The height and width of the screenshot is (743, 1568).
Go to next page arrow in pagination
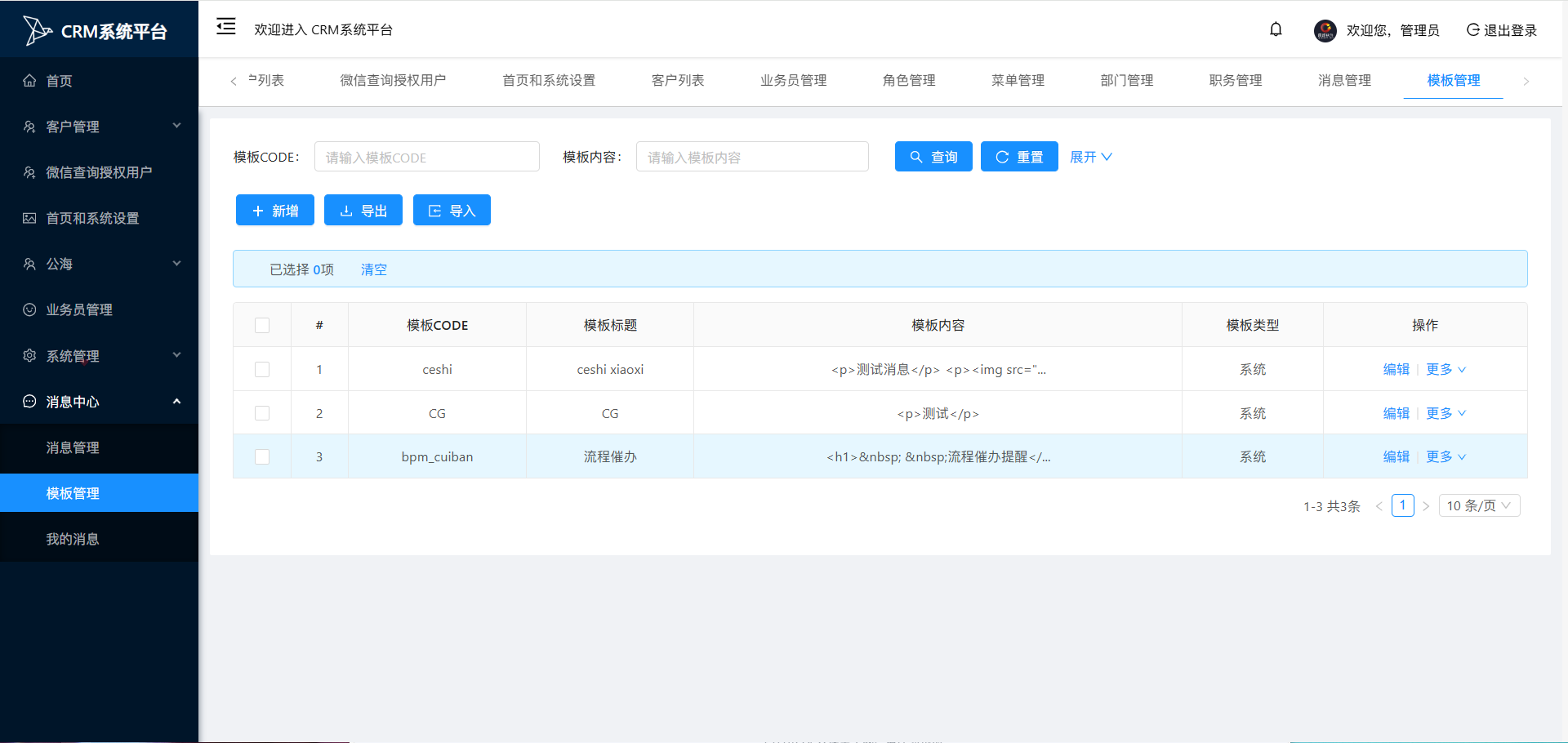point(1426,506)
